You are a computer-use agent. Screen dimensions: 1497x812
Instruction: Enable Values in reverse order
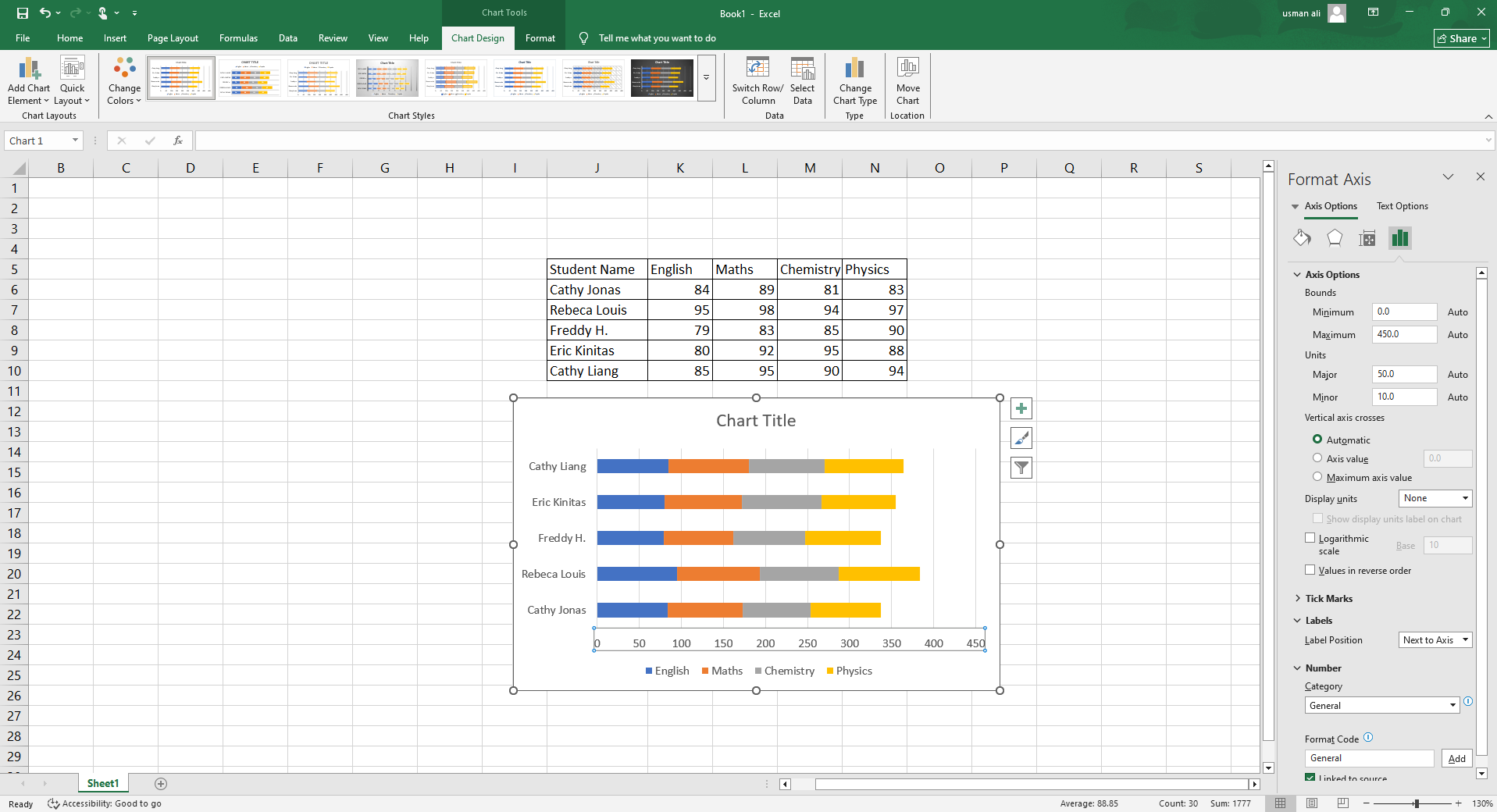coord(1310,570)
